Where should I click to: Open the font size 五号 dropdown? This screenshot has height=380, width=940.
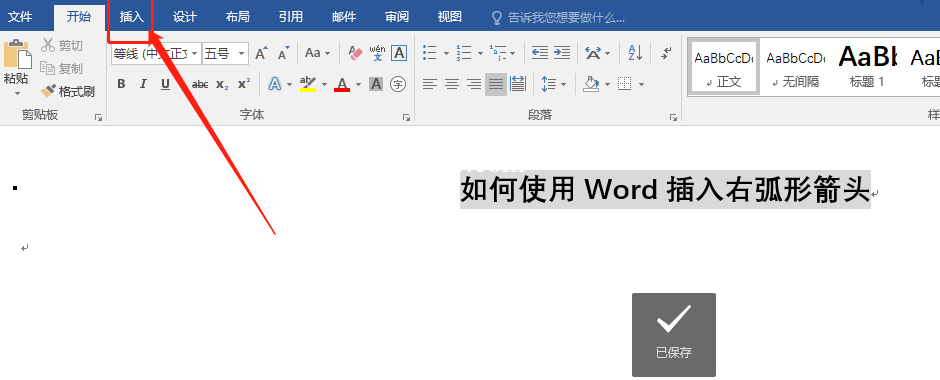point(242,54)
